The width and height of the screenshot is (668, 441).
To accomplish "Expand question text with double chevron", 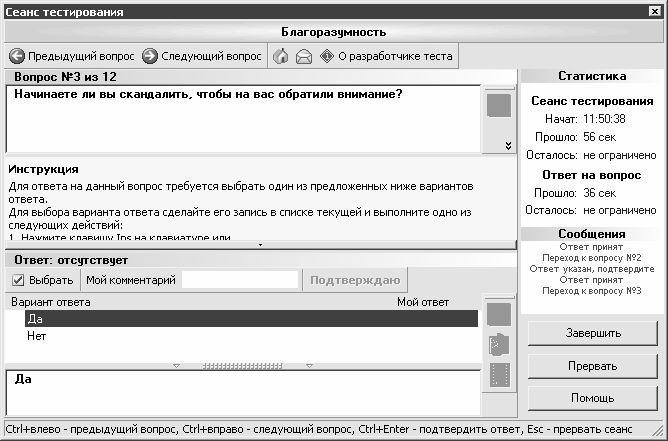I will tap(508, 145).
